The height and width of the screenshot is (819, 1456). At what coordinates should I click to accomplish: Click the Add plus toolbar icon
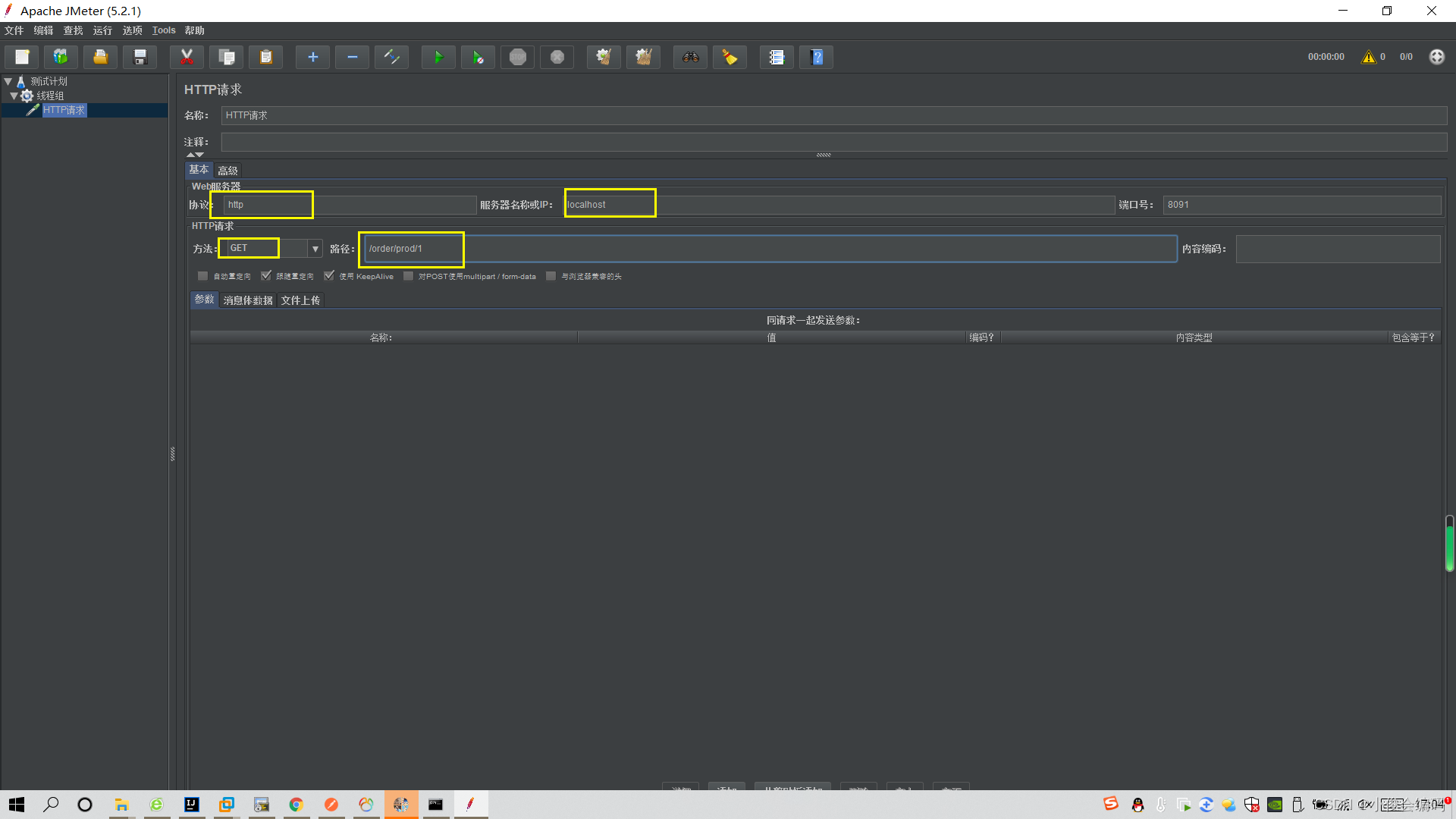click(x=312, y=57)
